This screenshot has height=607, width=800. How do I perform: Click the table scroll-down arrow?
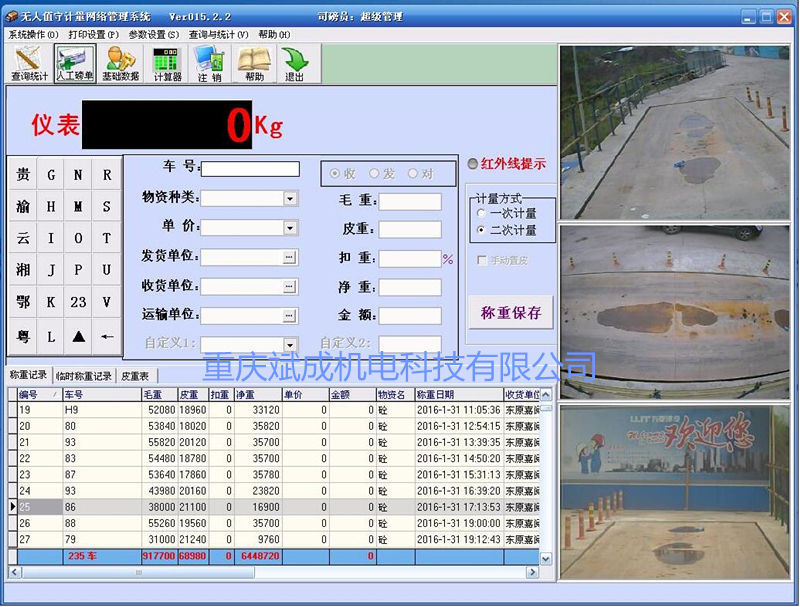click(546, 559)
